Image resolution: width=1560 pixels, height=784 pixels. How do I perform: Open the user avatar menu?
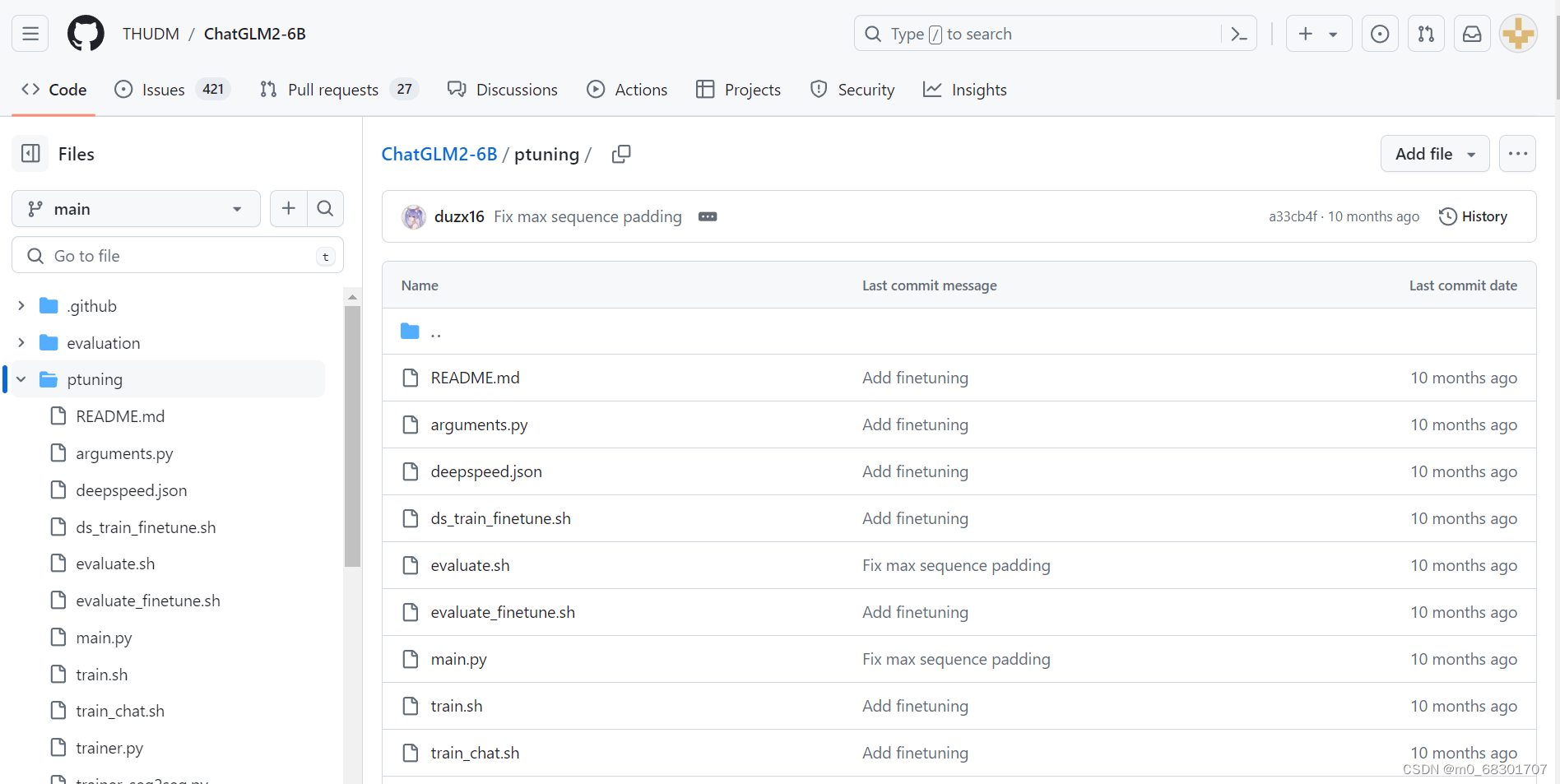pos(1518,34)
